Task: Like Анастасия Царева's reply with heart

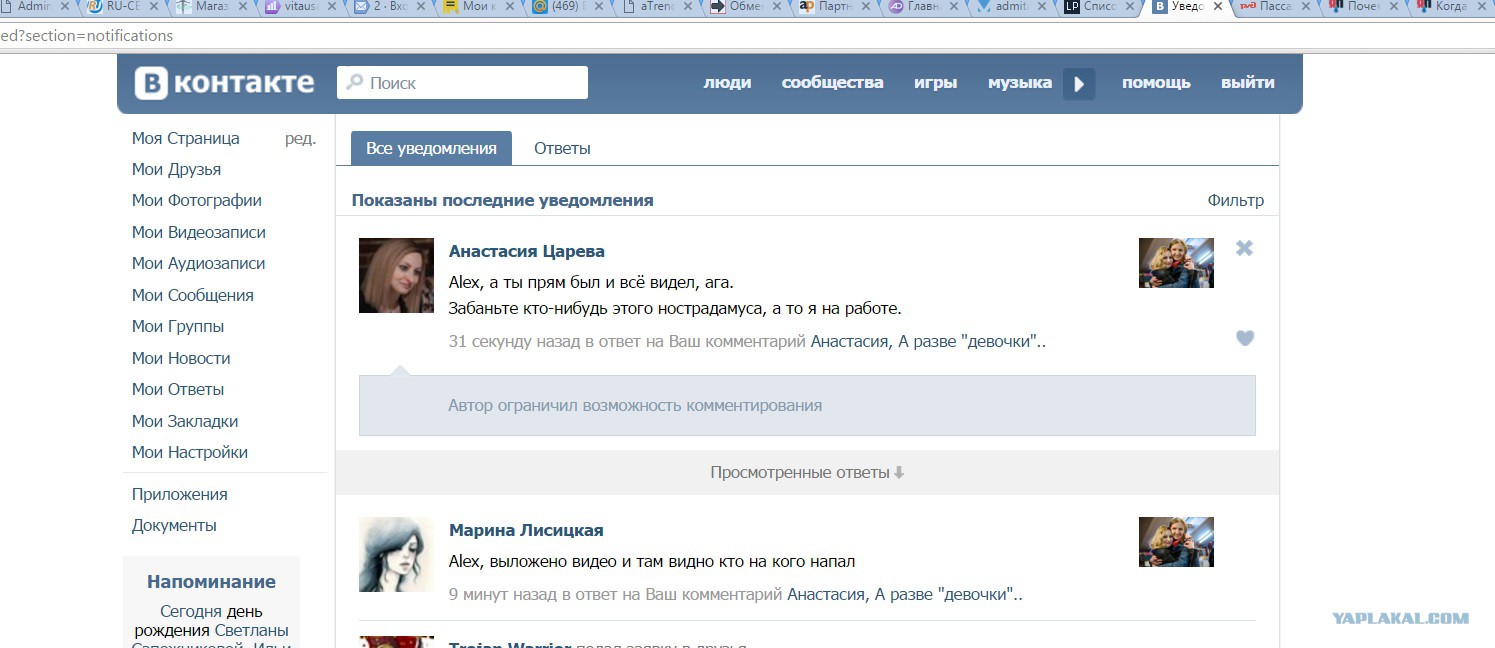Action: click(1245, 338)
